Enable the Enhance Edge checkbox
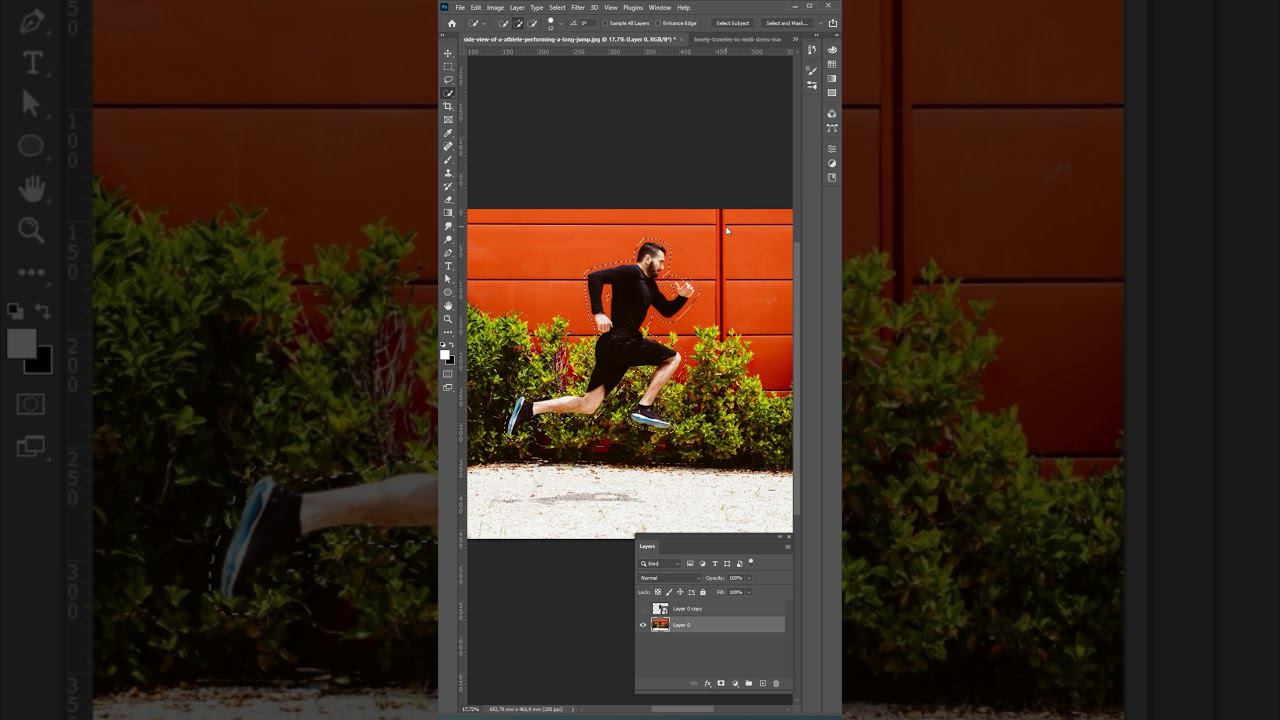The image size is (1280, 720). (658, 23)
